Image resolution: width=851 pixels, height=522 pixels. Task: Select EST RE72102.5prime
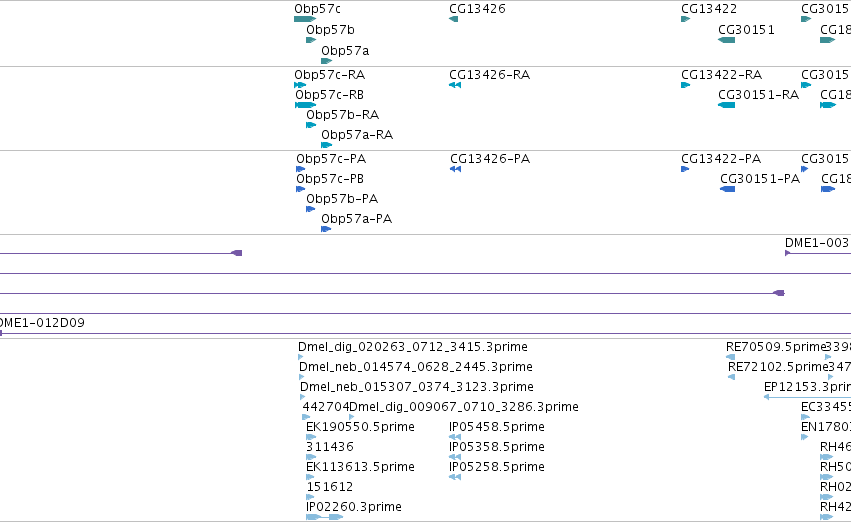778,367
